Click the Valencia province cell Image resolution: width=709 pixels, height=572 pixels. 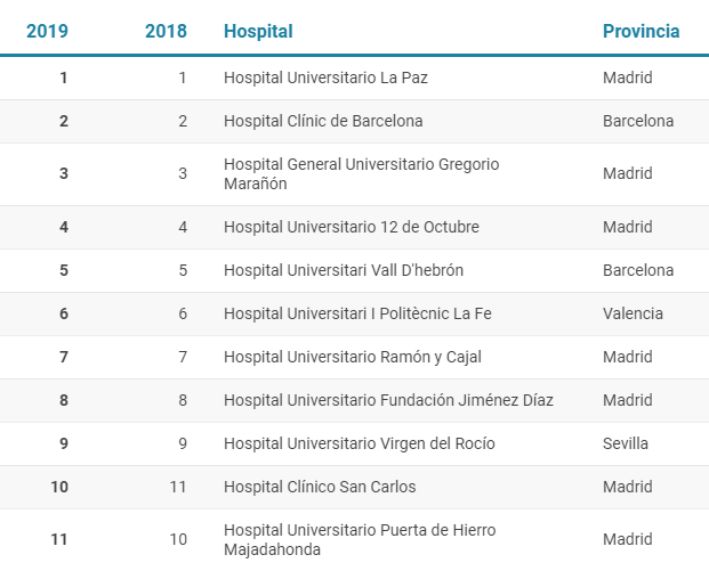click(633, 314)
